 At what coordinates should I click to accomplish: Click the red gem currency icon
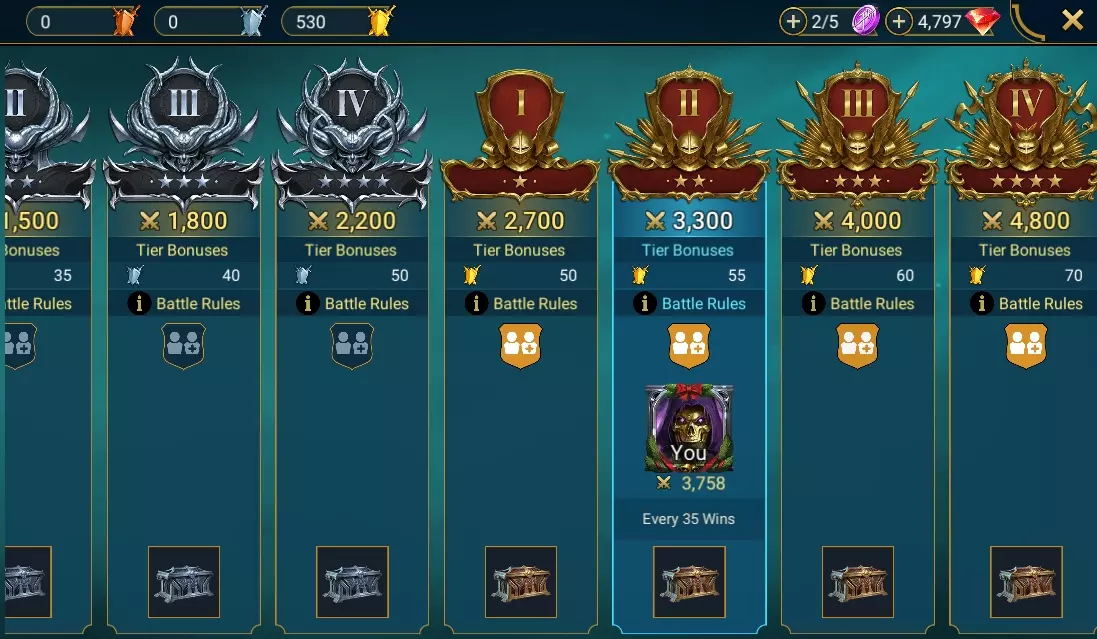click(x=982, y=21)
